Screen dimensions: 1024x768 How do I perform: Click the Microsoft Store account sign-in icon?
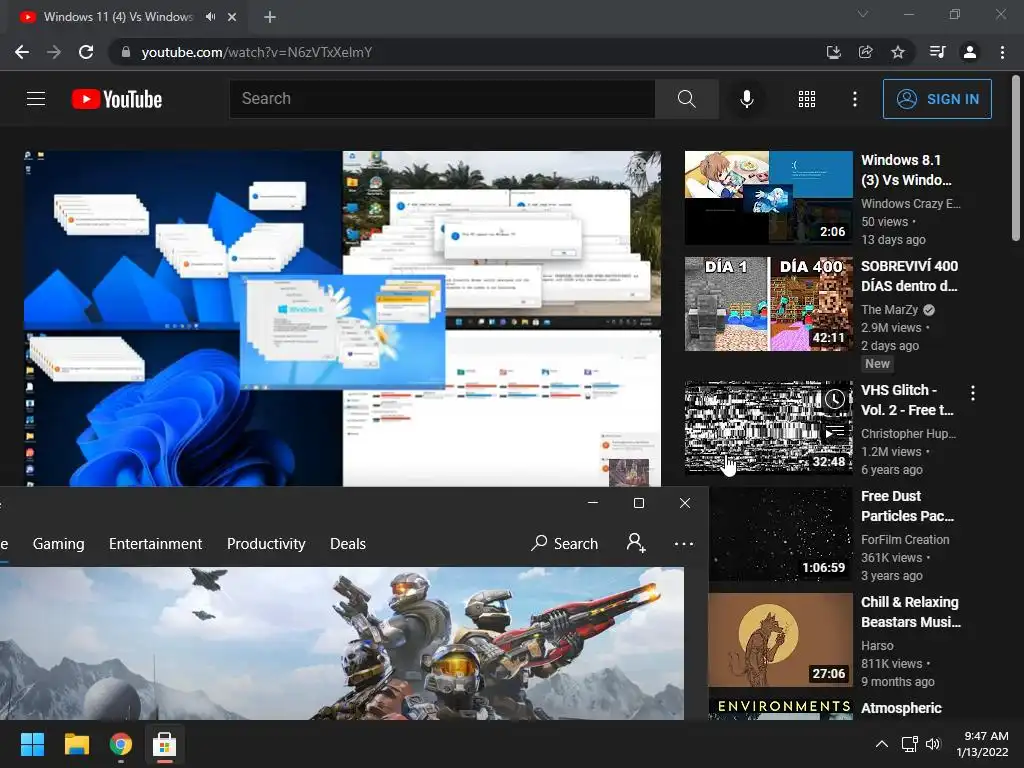pyautogui.click(x=636, y=543)
